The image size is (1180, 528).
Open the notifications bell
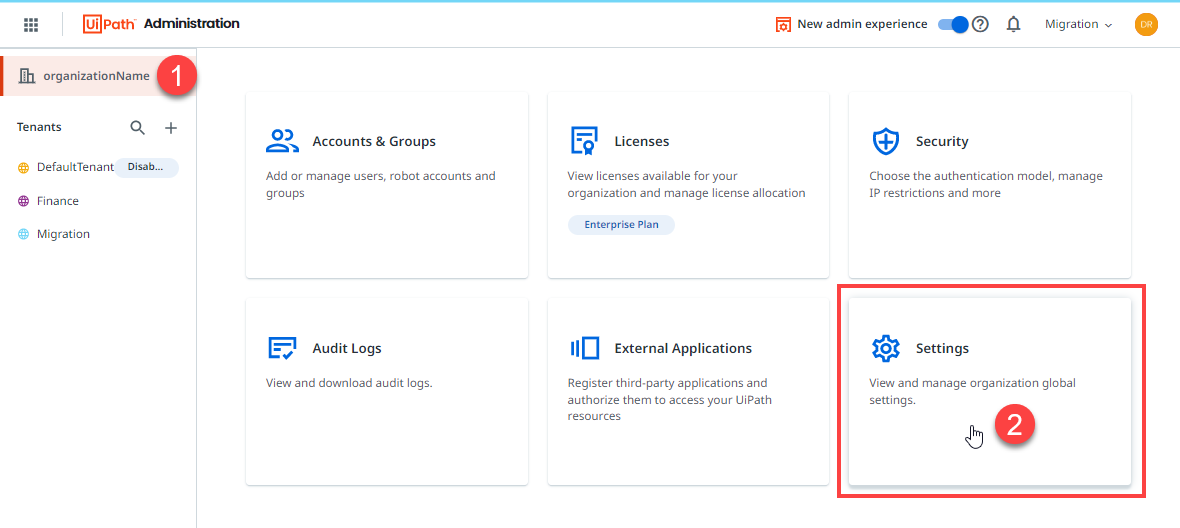click(x=1014, y=25)
